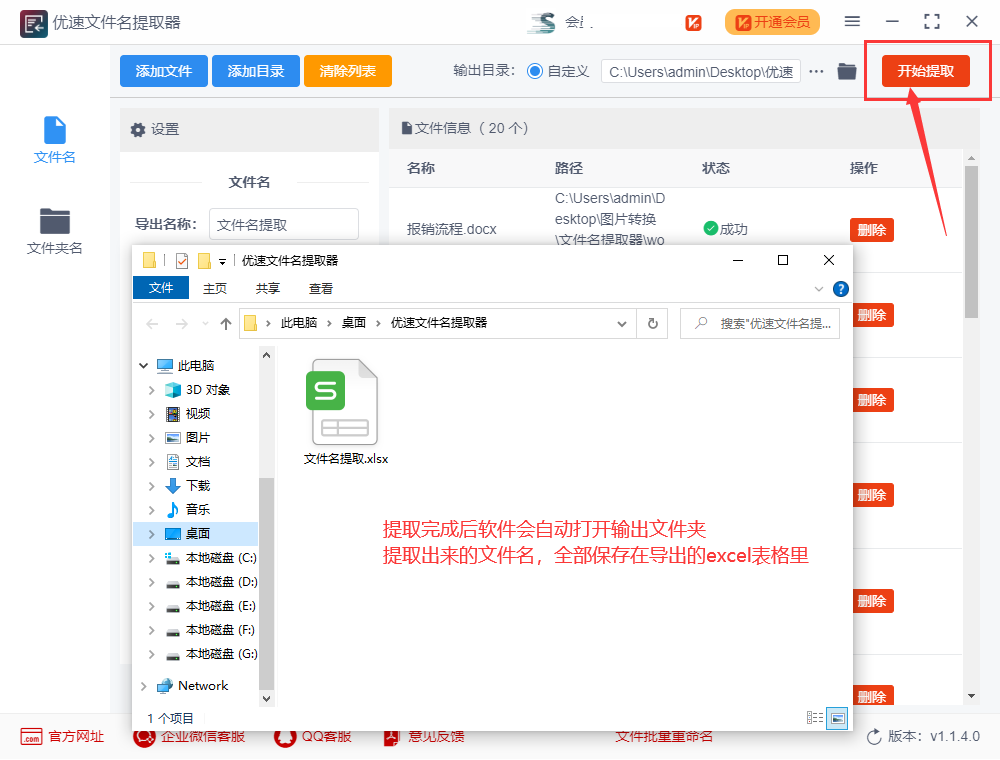Click the output directory path field
Viewport: 1000px width, 760px height.
pos(700,71)
